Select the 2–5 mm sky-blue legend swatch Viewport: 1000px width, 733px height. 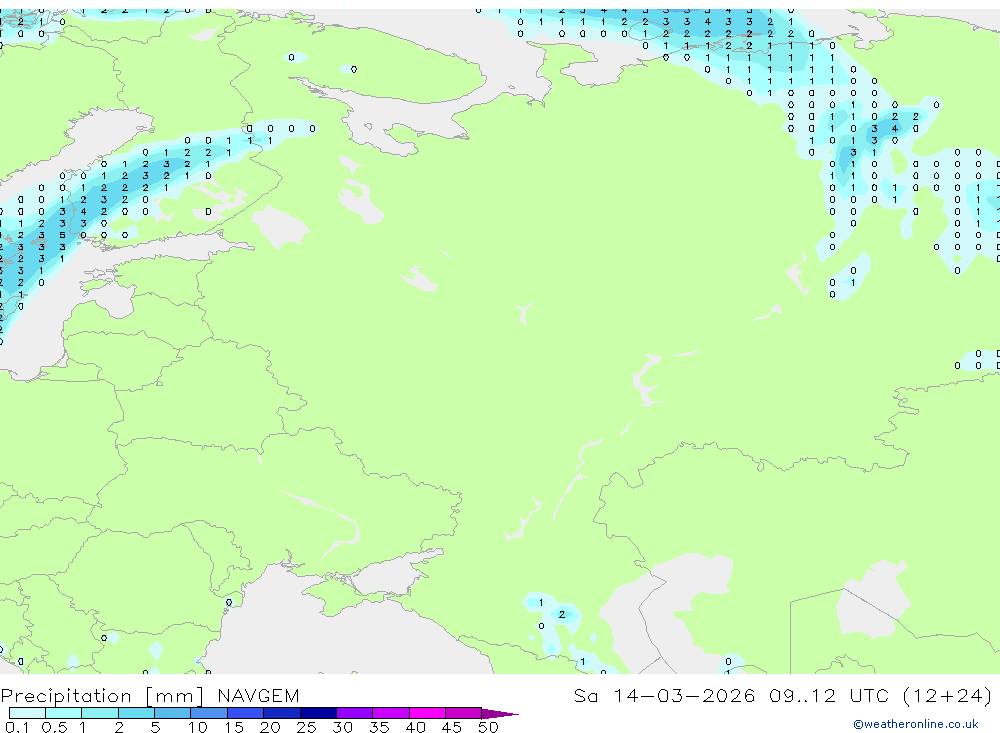[136, 713]
